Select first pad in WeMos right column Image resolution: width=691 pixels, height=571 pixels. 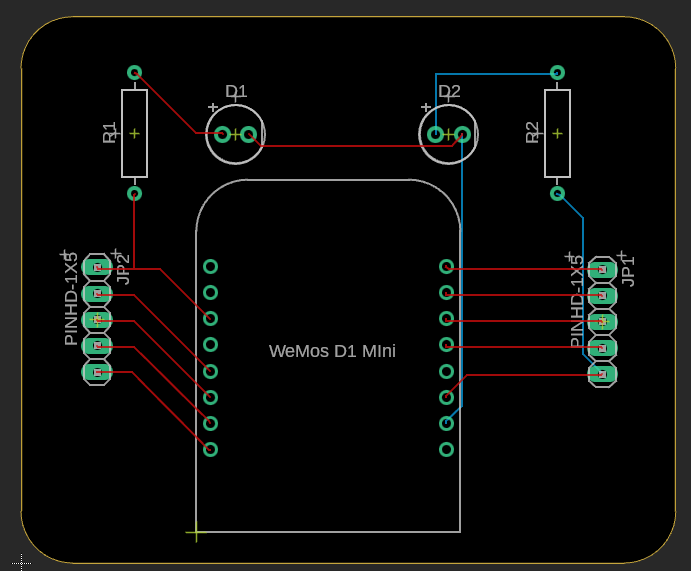(x=446, y=267)
